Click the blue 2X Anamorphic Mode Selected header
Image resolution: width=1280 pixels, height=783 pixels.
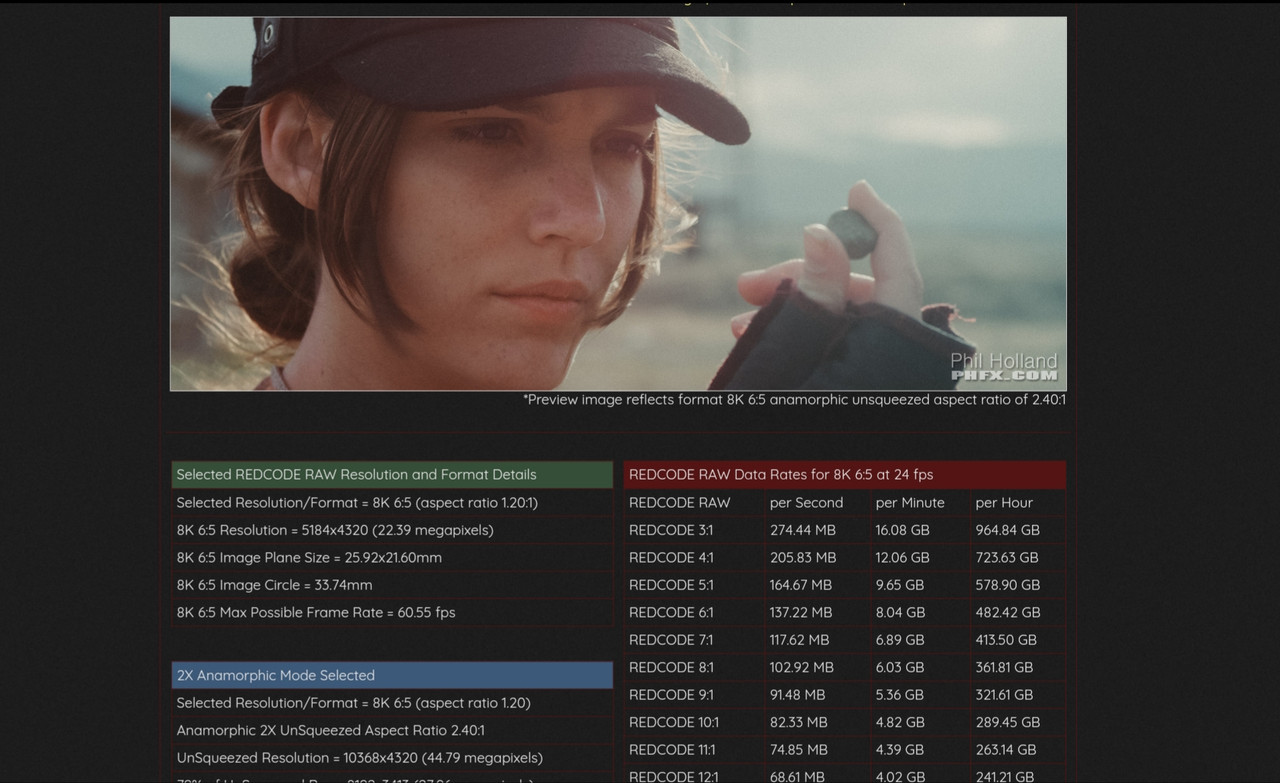(392, 675)
